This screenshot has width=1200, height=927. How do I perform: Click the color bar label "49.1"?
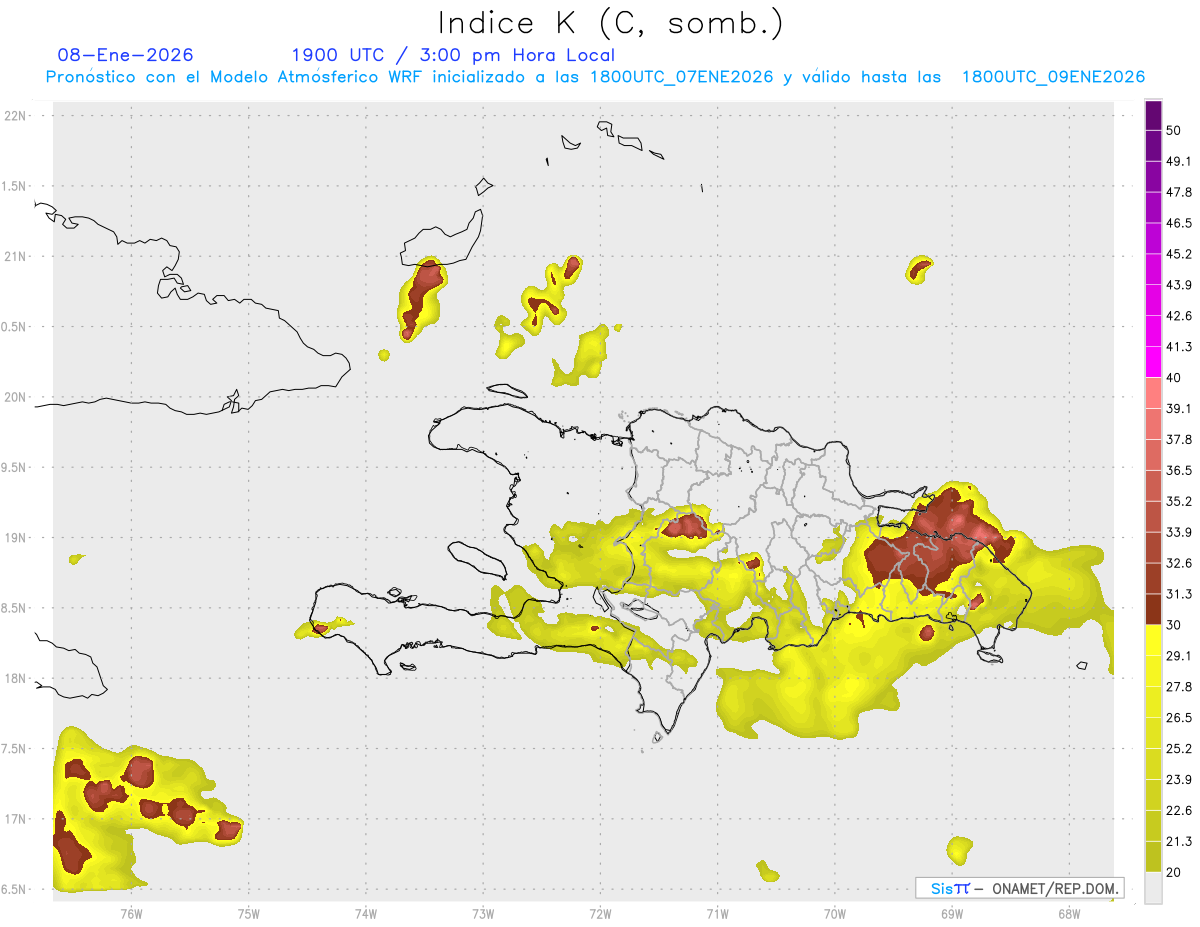tap(1179, 161)
